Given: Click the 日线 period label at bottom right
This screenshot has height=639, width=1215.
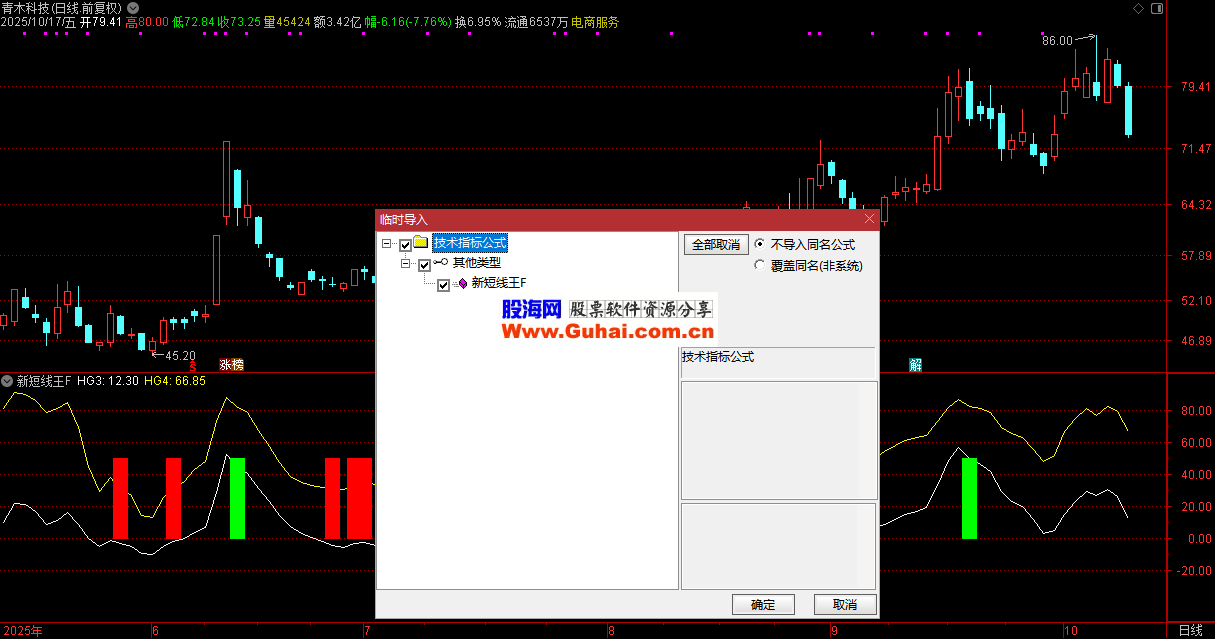Looking at the screenshot, I should pyautogui.click(x=1191, y=630).
